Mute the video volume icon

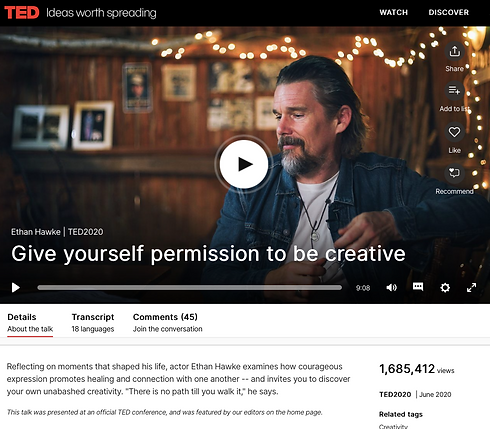pos(391,287)
